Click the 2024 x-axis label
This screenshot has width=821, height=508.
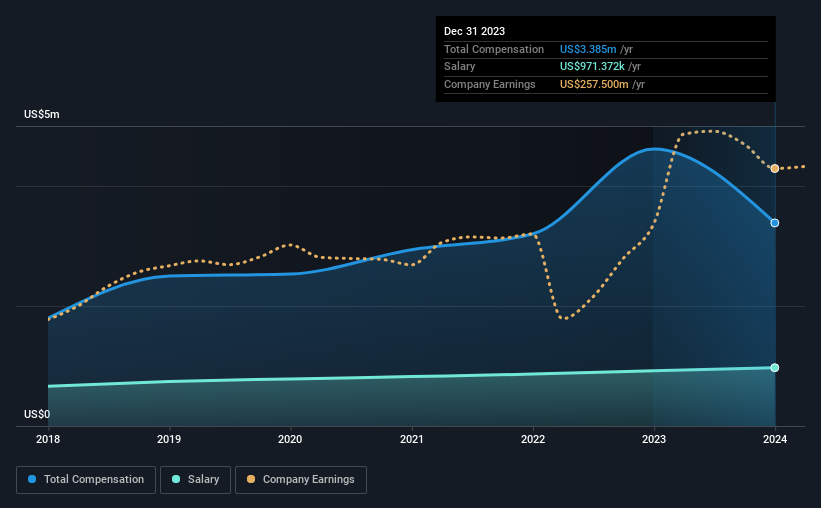click(775, 439)
